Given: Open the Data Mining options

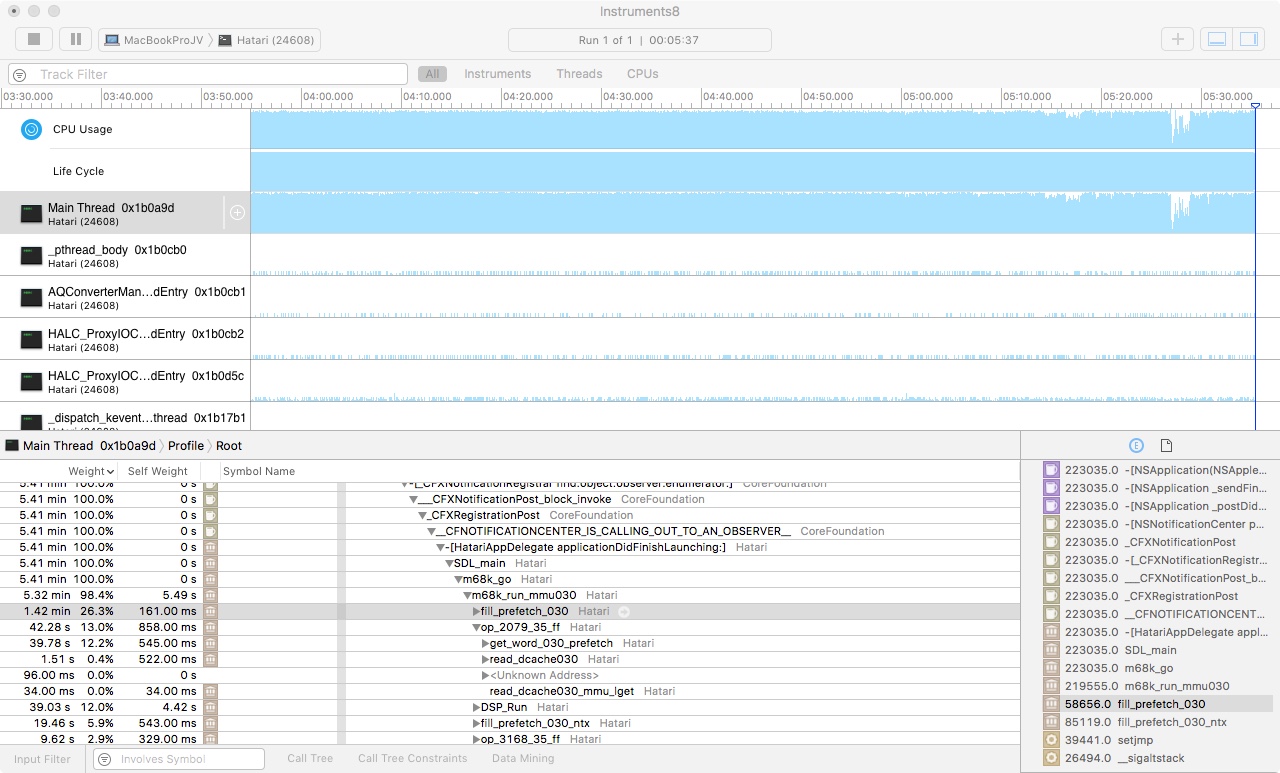Looking at the screenshot, I should pos(523,758).
